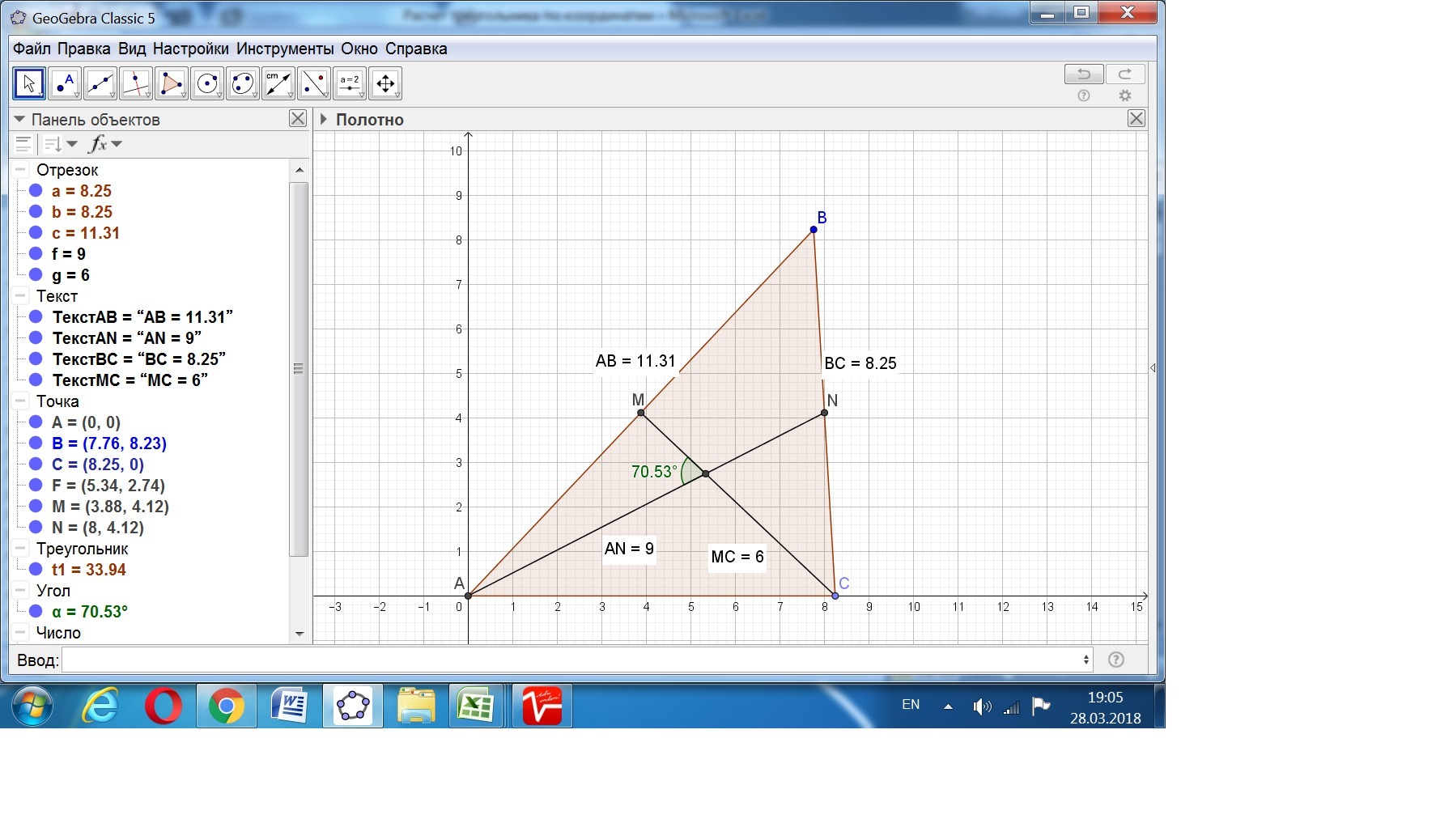The image size is (1436, 840).
Task: Open the Файл menu
Action: 32,49
